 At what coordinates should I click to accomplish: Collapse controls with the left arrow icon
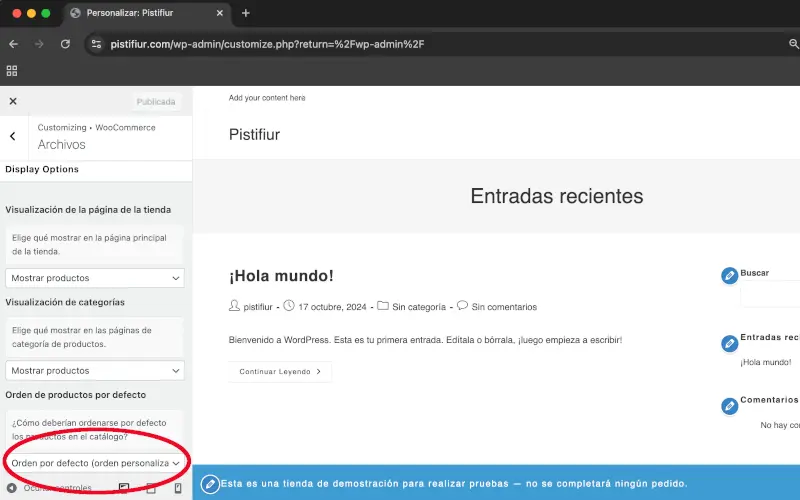(x=11, y=488)
